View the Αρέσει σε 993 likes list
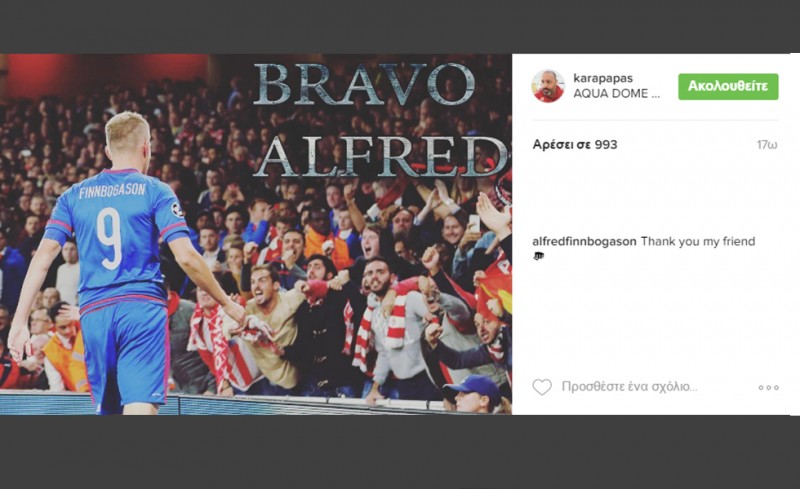800x489 pixels. [574, 144]
